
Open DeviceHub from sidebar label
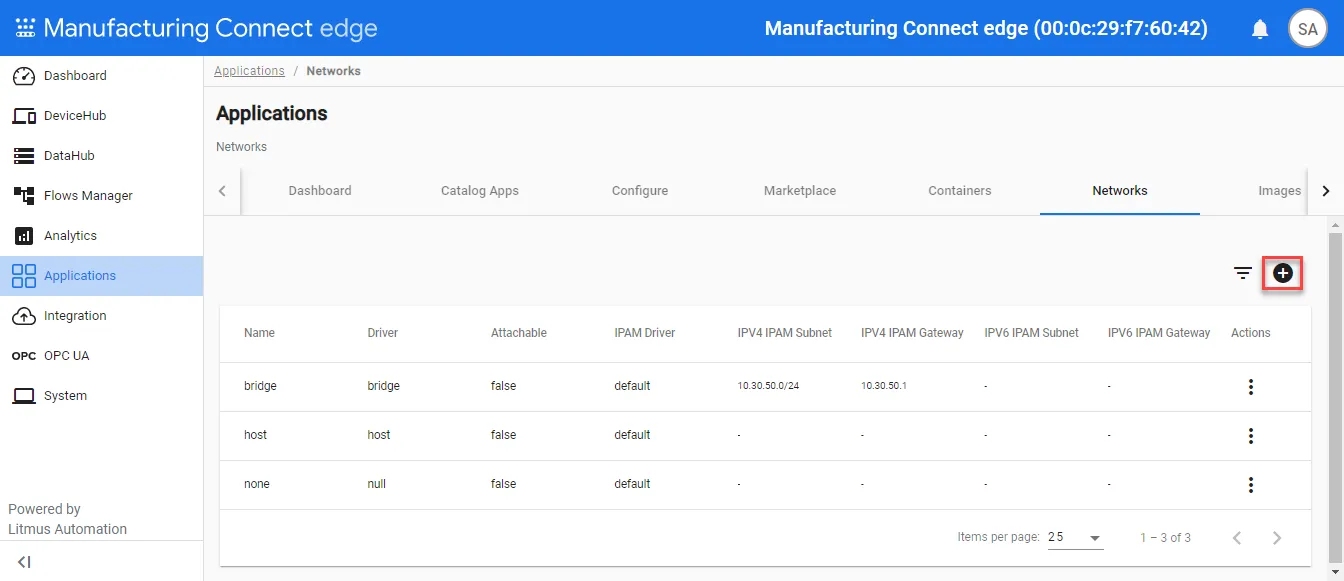[75, 116]
